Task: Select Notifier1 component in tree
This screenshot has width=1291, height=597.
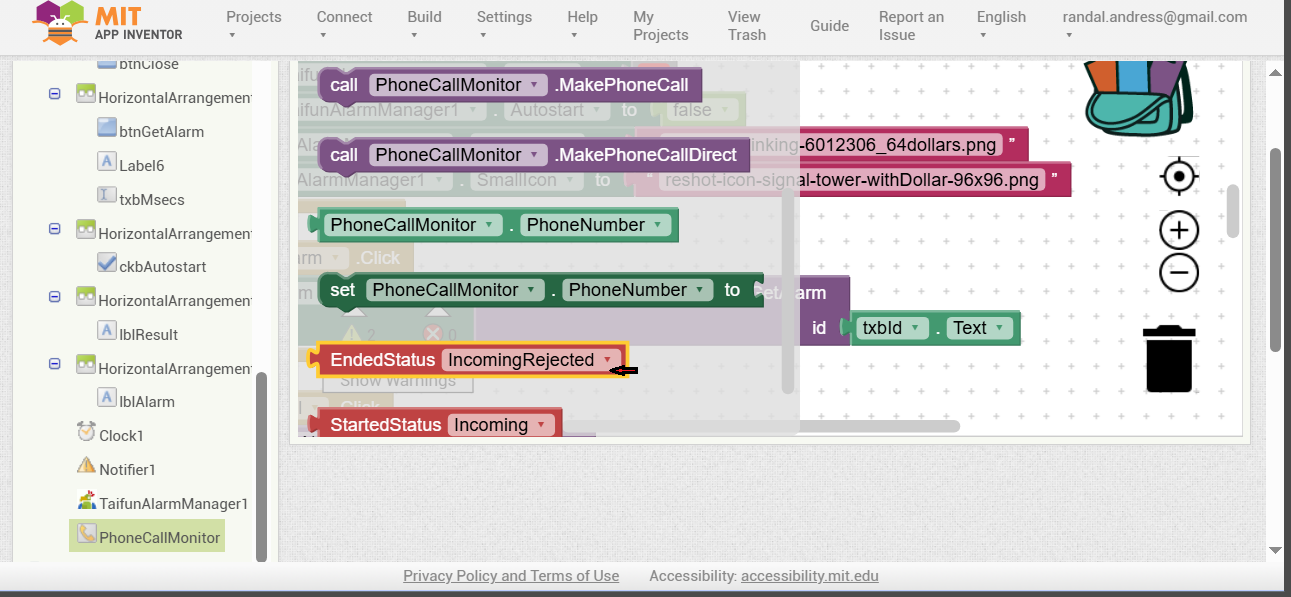Action: click(127, 469)
